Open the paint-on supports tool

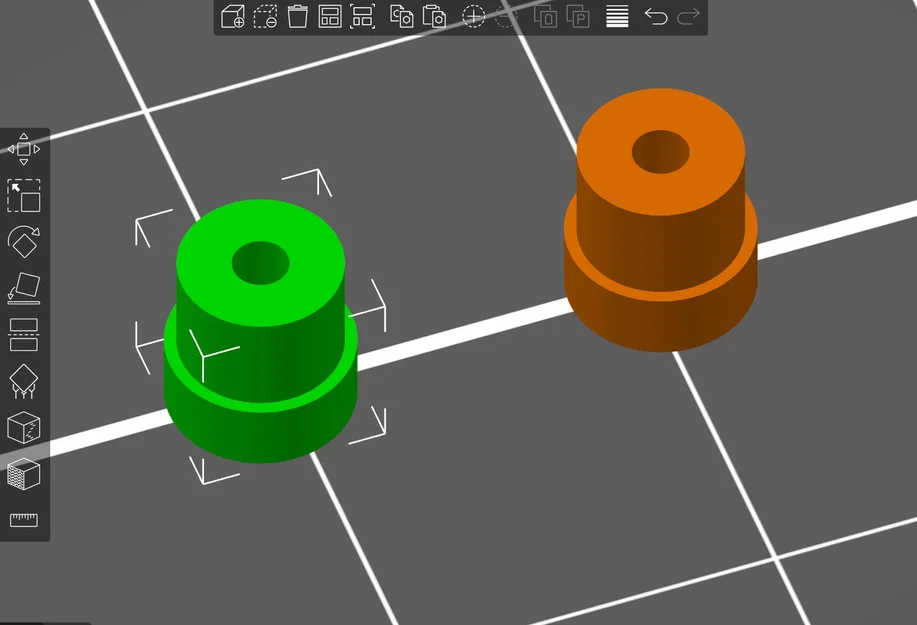pyautogui.click(x=24, y=381)
